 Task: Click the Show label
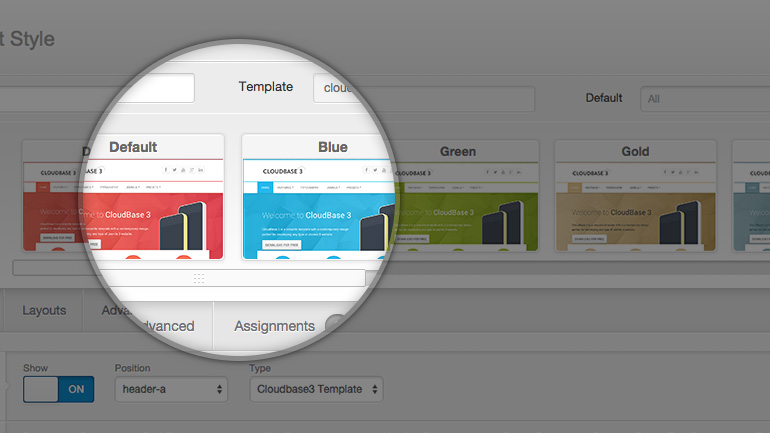pos(35,368)
